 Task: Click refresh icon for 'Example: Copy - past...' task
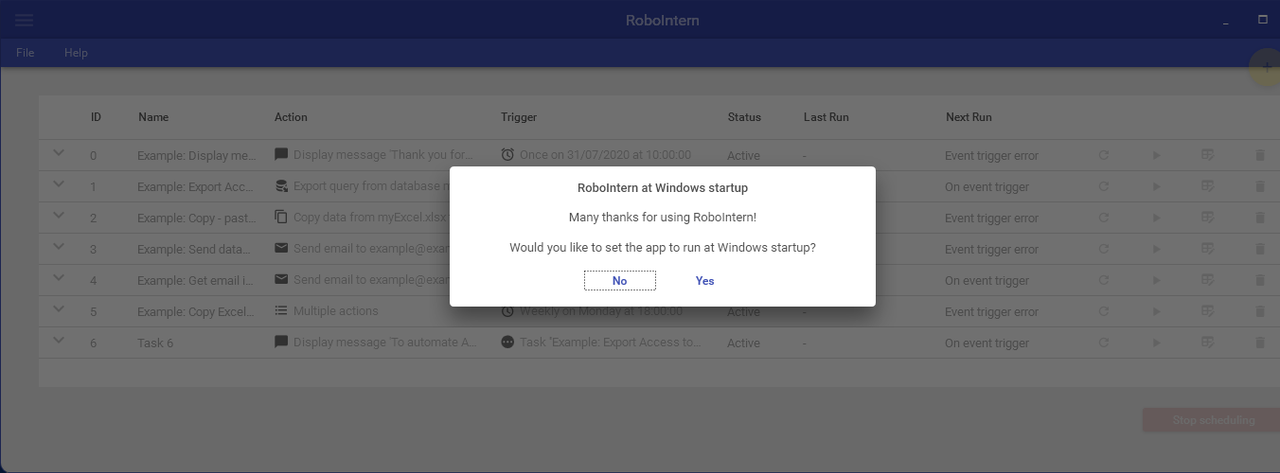point(1103,217)
